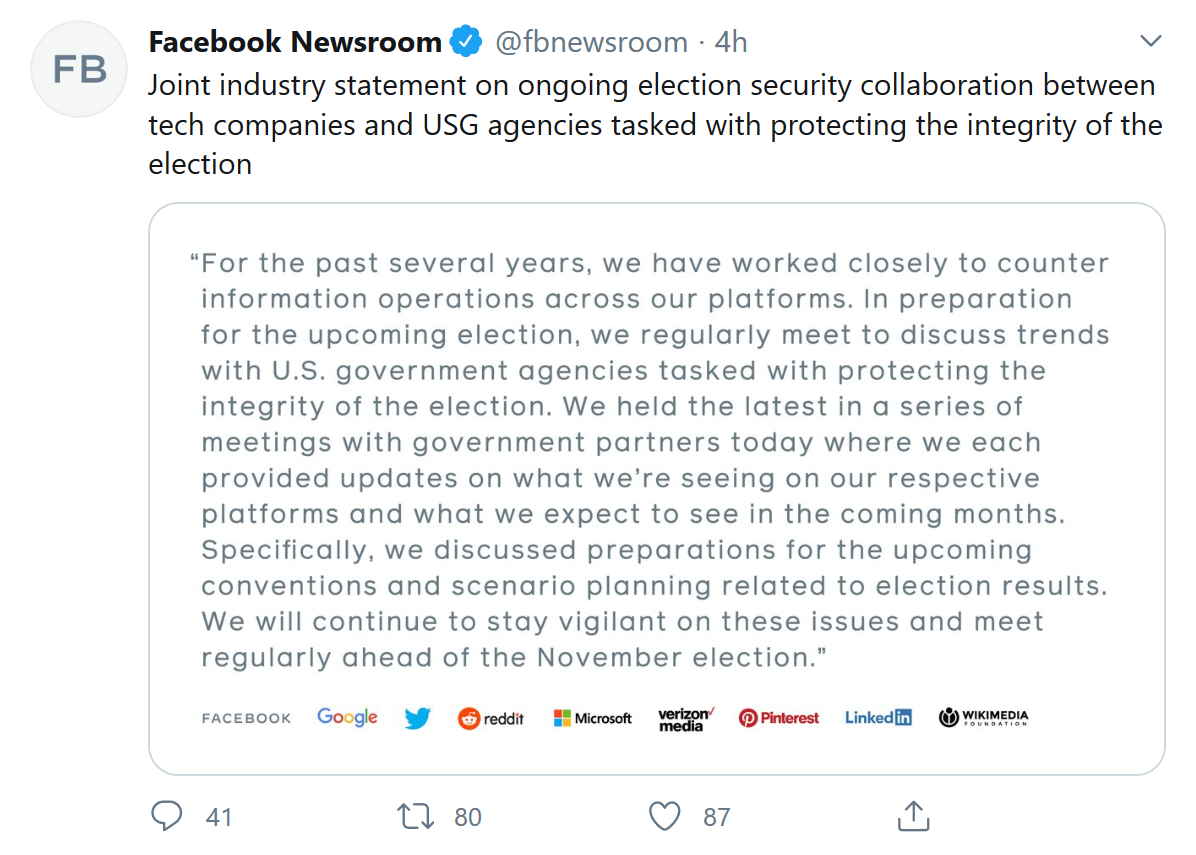Open tweet permalink via 4h timestamp
This screenshot has height=855, width=1196.
click(x=732, y=42)
